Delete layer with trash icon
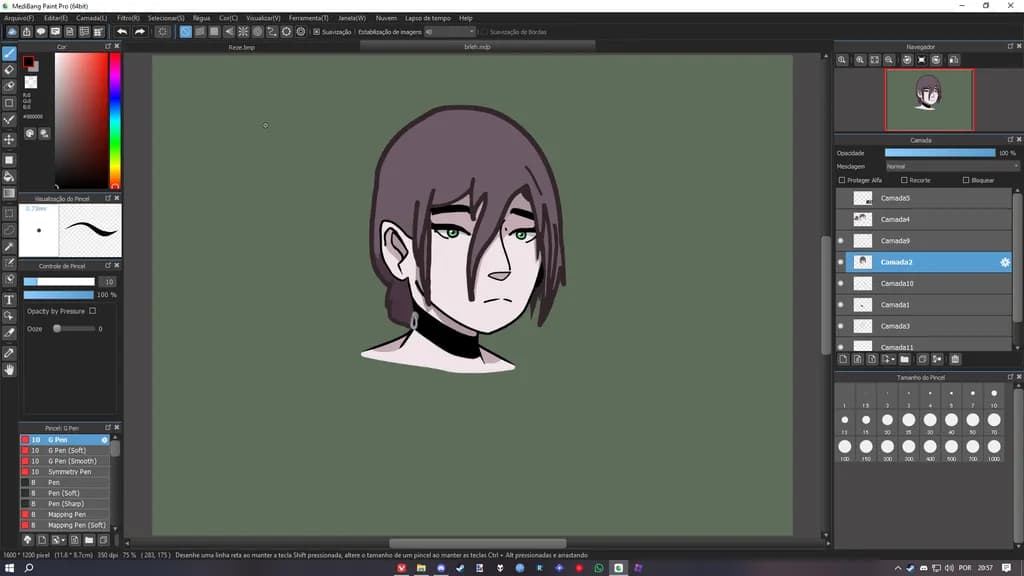The image size is (1024, 576). tap(955, 359)
